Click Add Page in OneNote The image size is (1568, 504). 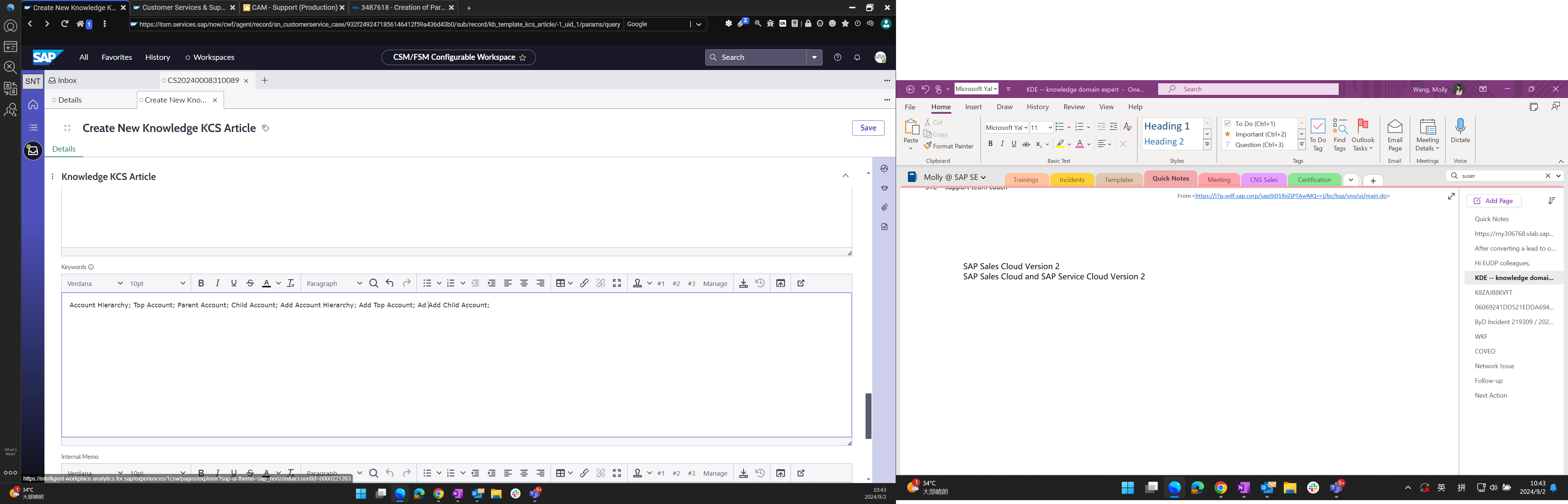(1494, 200)
